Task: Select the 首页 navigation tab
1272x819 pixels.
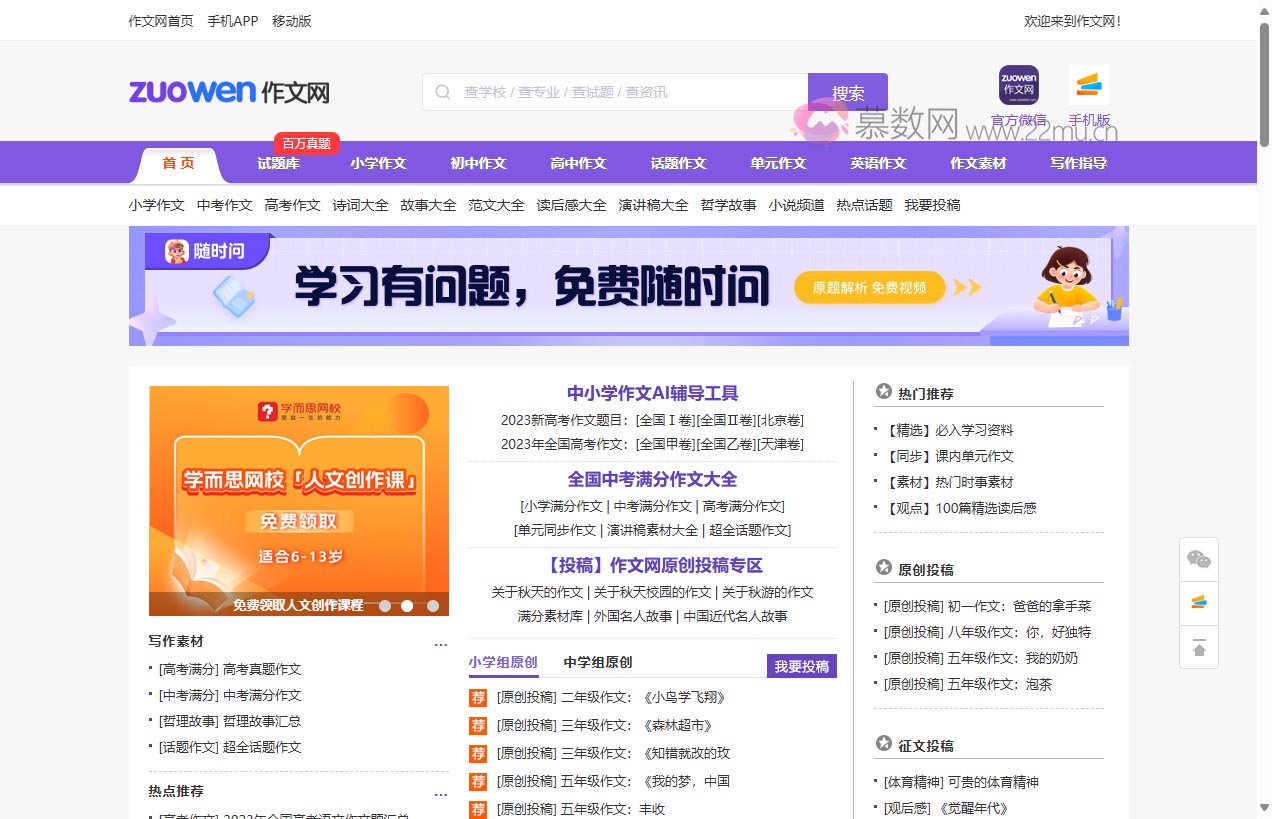Action: (177, 162)
